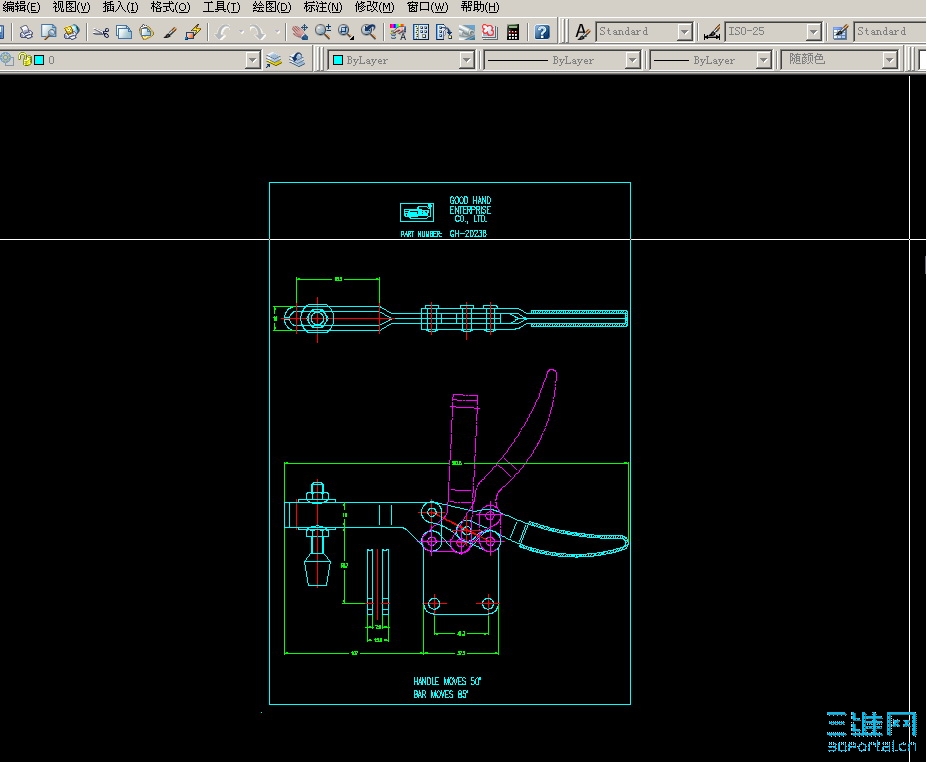
Task: Open the undo history dropdown arrow
Action: pos(241,32)
